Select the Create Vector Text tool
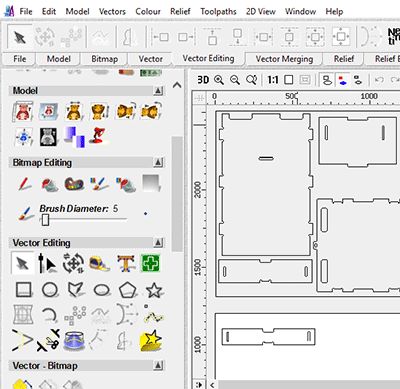The height and width of the screenshot is (389, 400). [x=126, y=263]
